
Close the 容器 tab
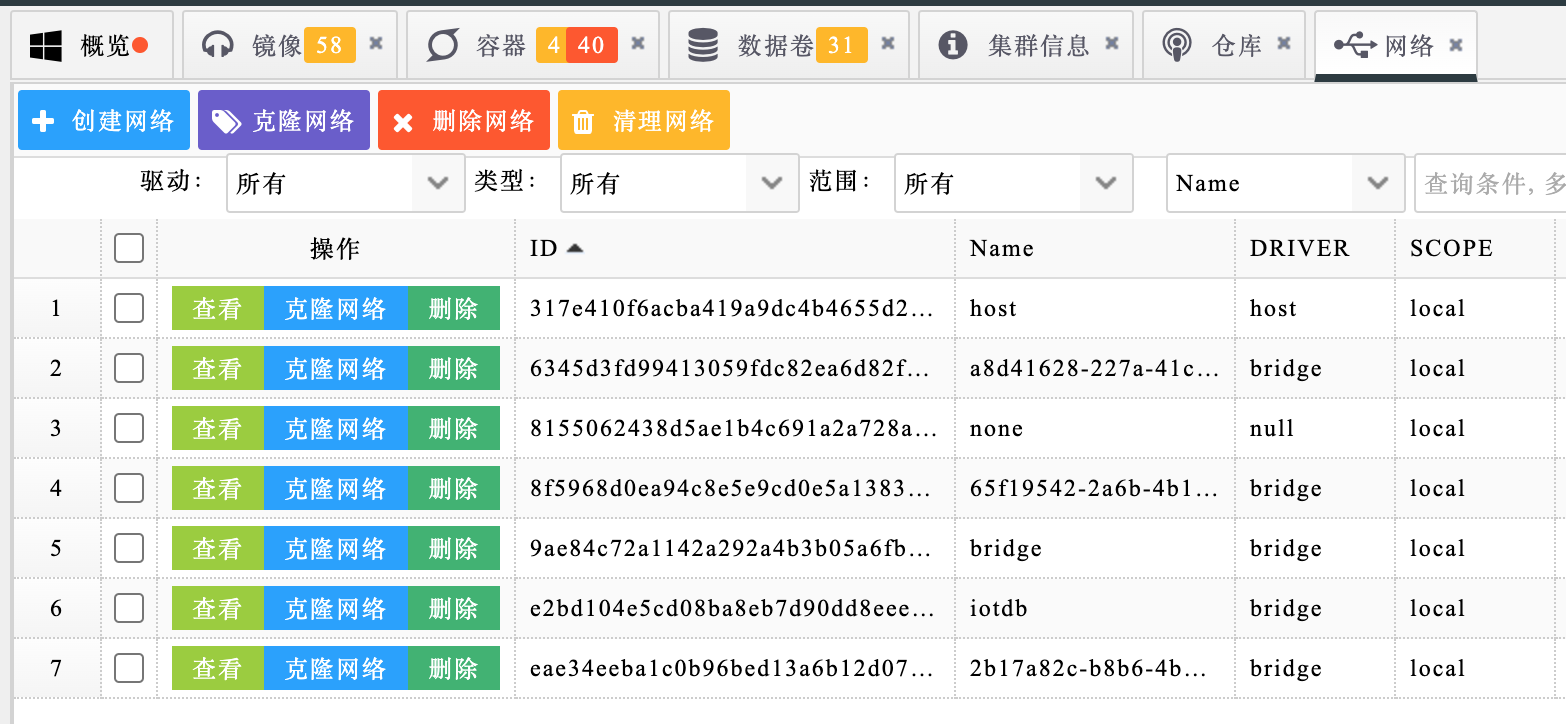pos(638,44)
